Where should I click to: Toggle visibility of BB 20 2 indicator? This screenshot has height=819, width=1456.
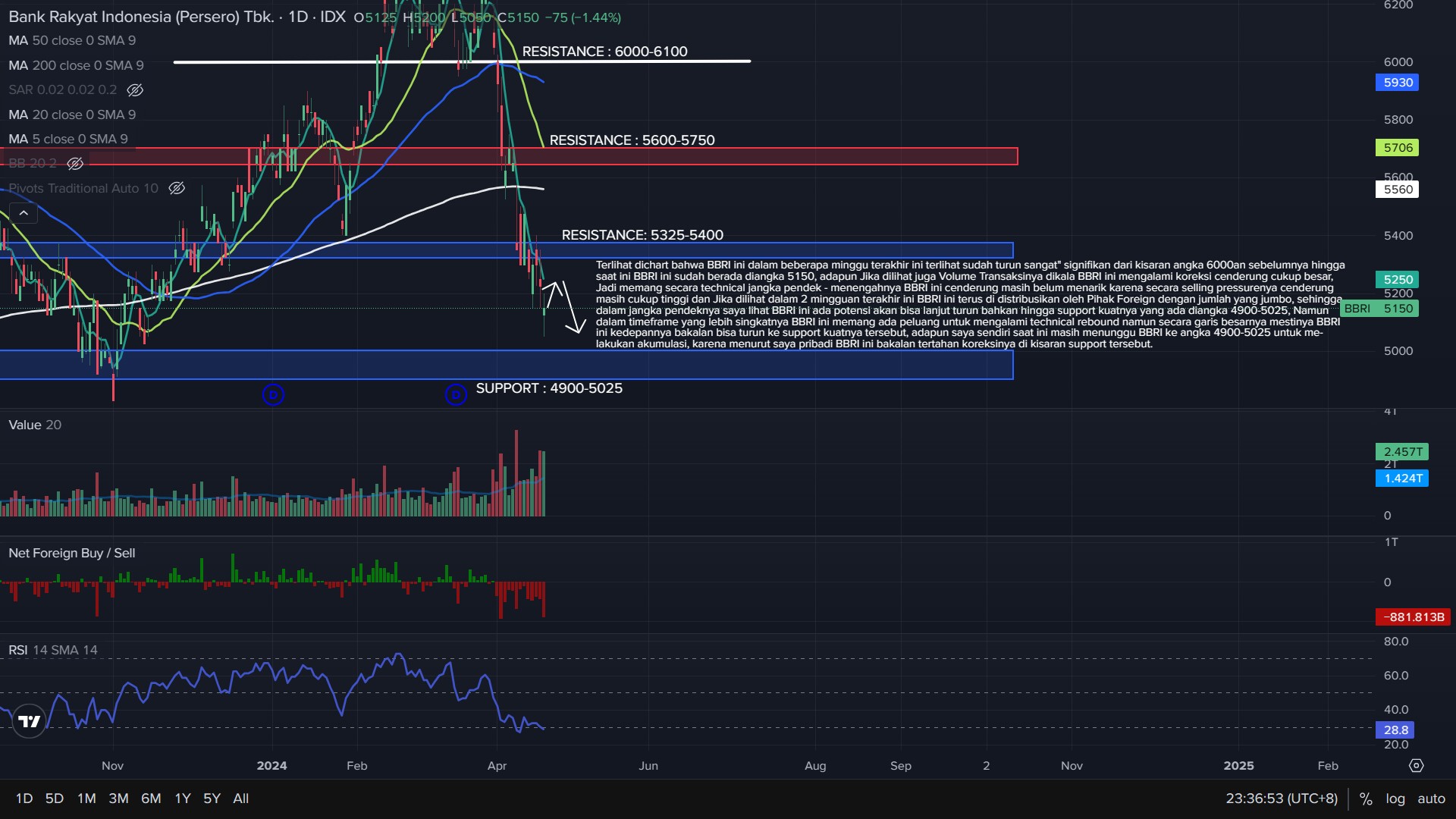75,164
